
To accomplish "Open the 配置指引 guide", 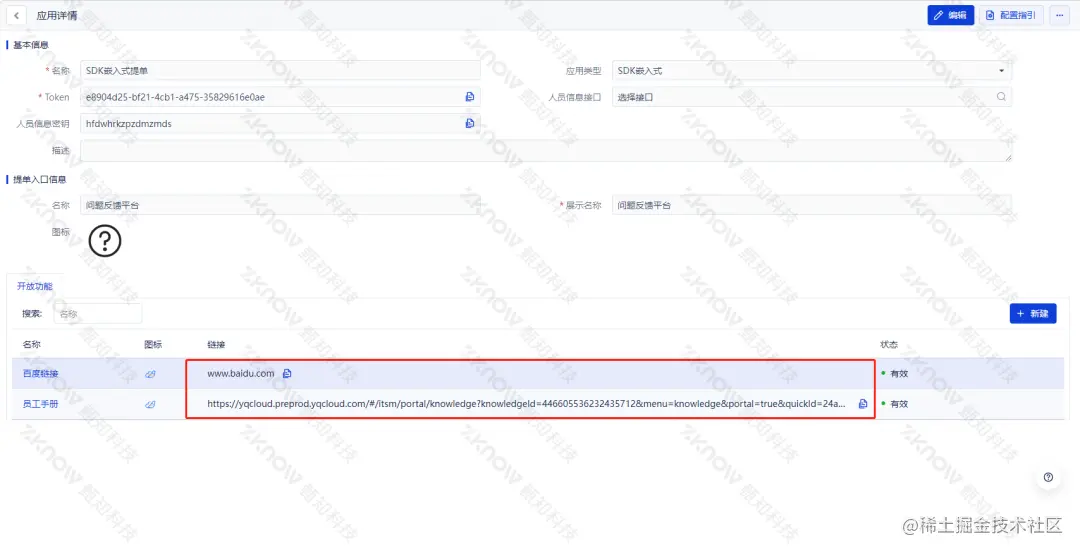I will pos(1011,15).
